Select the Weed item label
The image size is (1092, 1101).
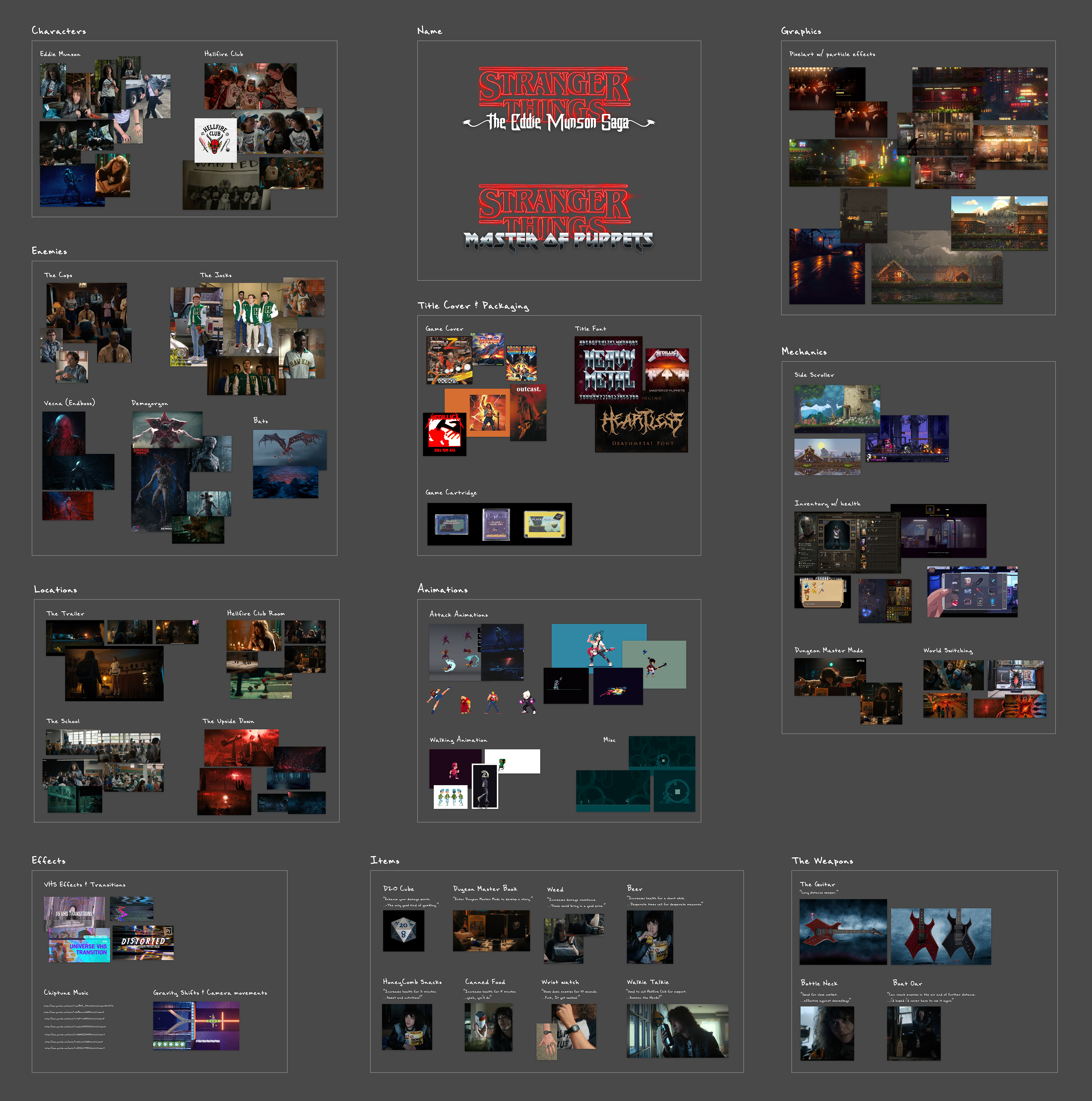(555, 889)
